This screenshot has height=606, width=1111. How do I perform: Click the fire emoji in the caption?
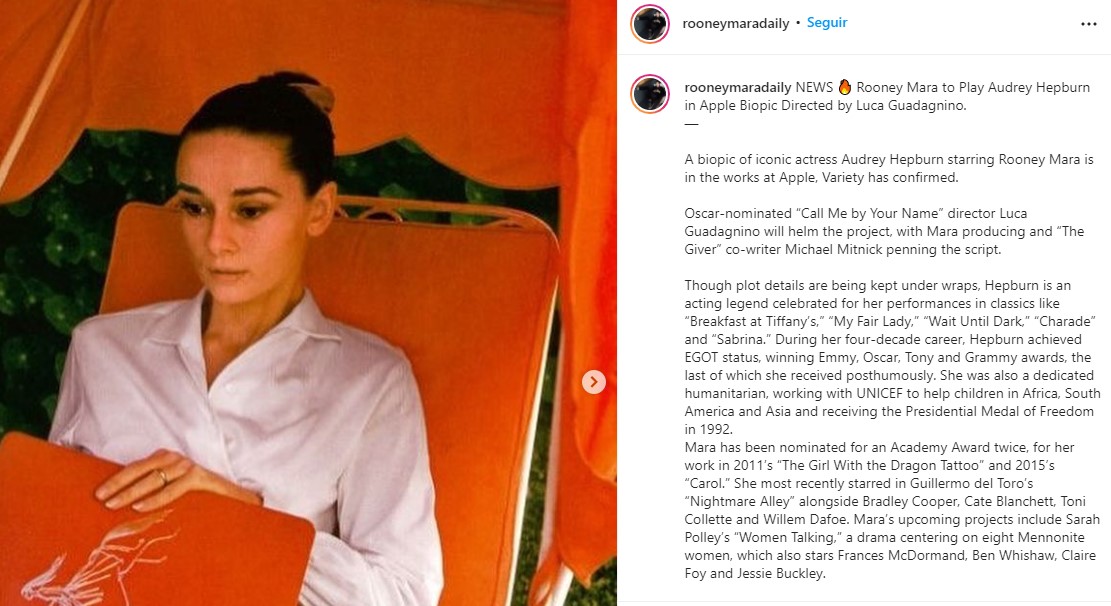845,87
